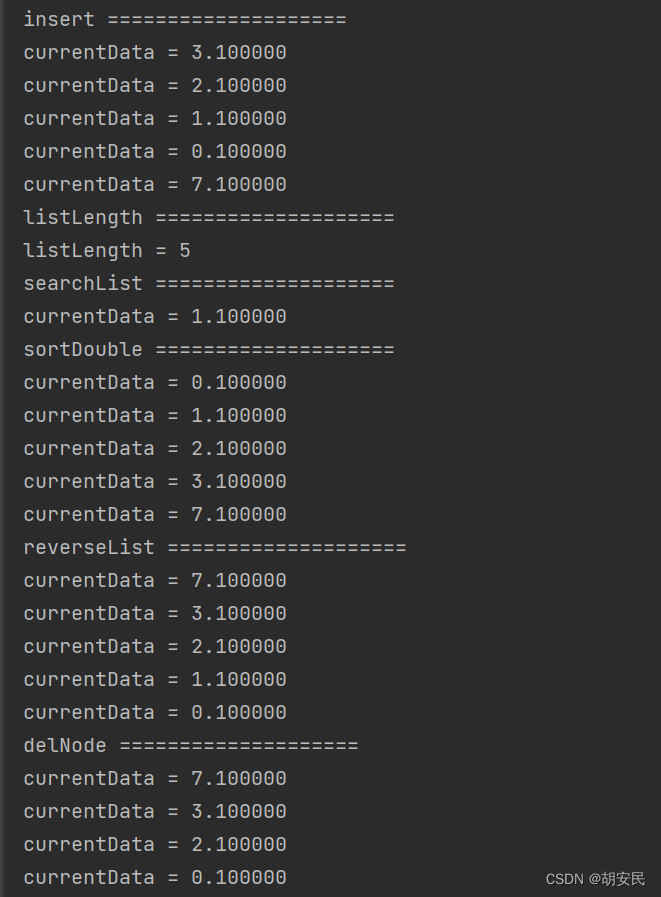Click the 1.100000 result under searchList
The image size is (661, 897).
click(x=155, y=316)
